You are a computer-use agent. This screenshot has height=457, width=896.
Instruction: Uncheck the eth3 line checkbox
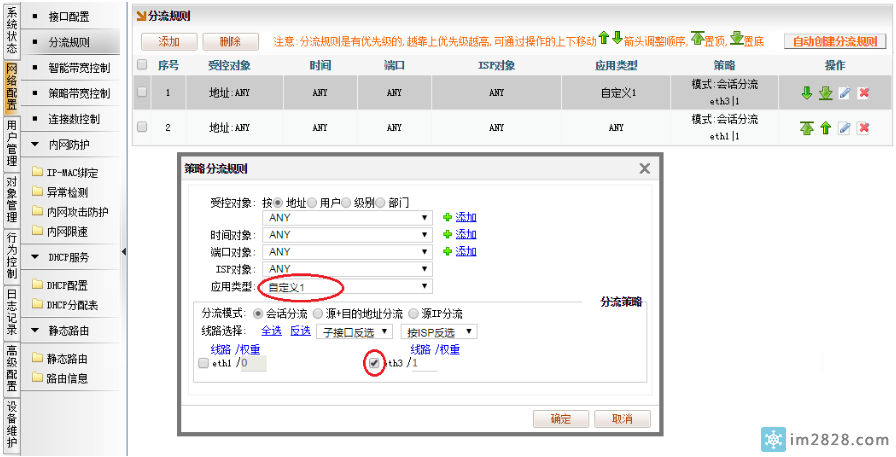click(x=374, y=364)
